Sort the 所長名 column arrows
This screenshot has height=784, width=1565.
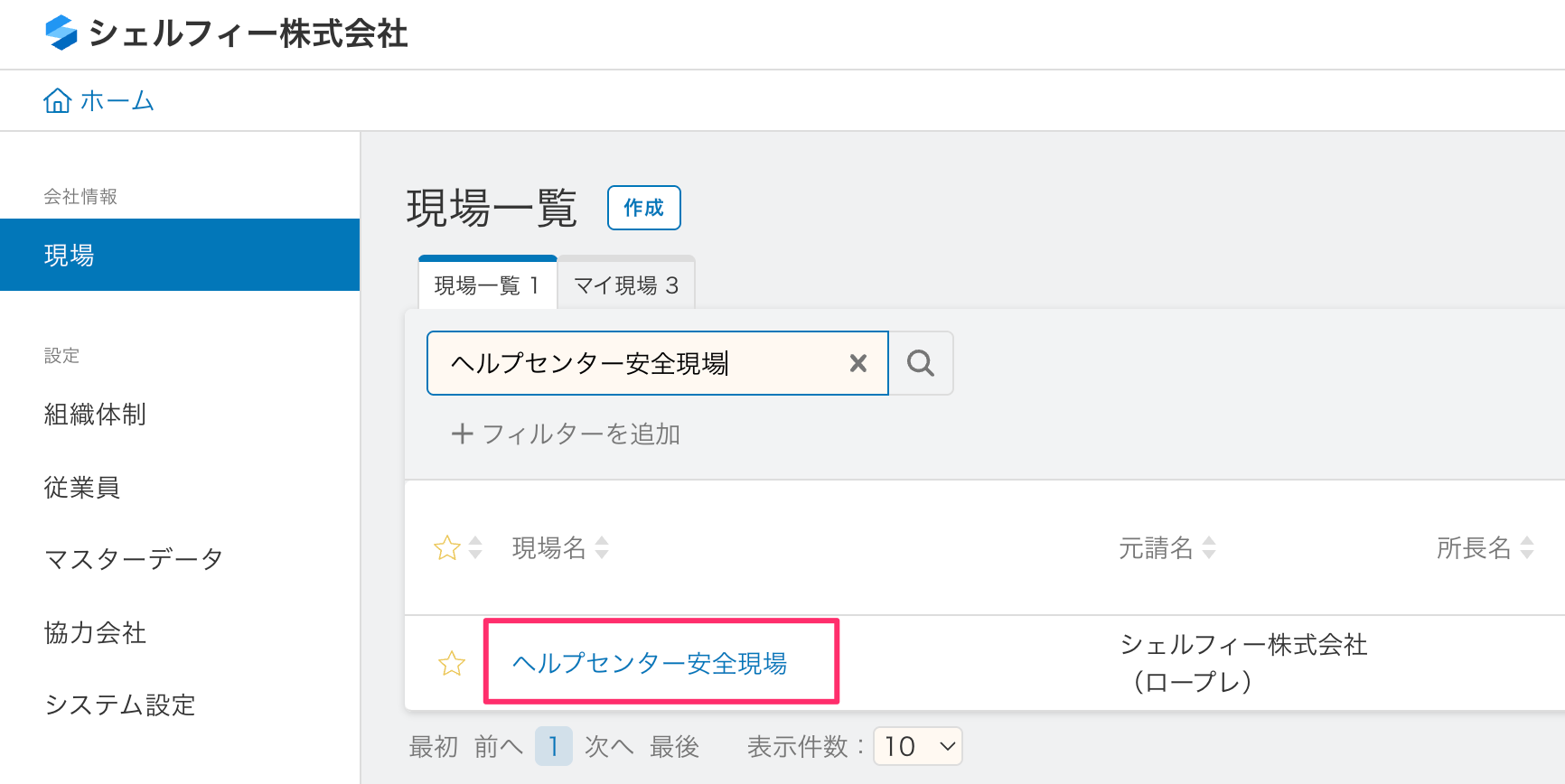tap(1527, 547)
